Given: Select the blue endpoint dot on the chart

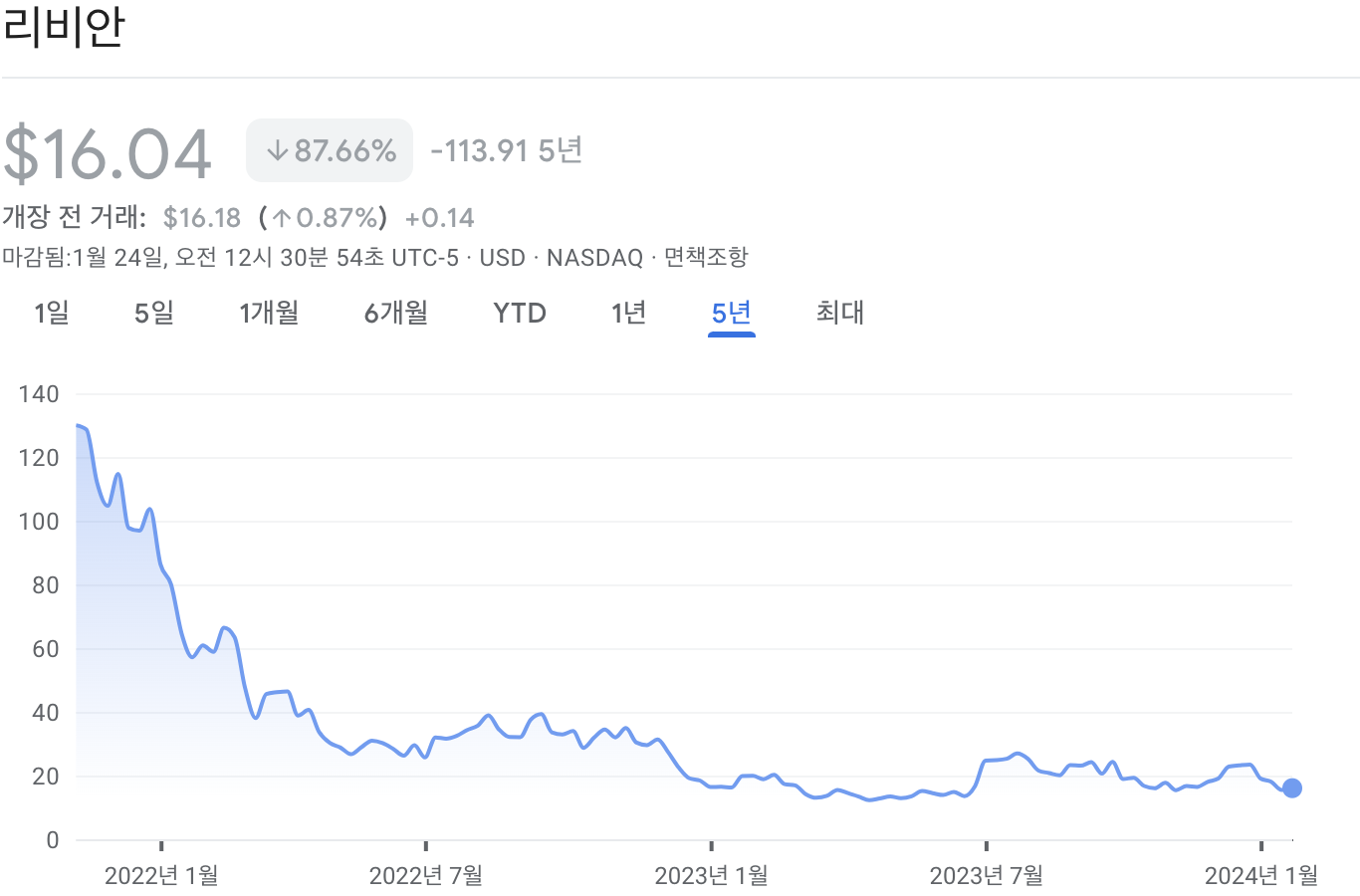Looking at the screenshot, I should click(x=1290, y=787).
